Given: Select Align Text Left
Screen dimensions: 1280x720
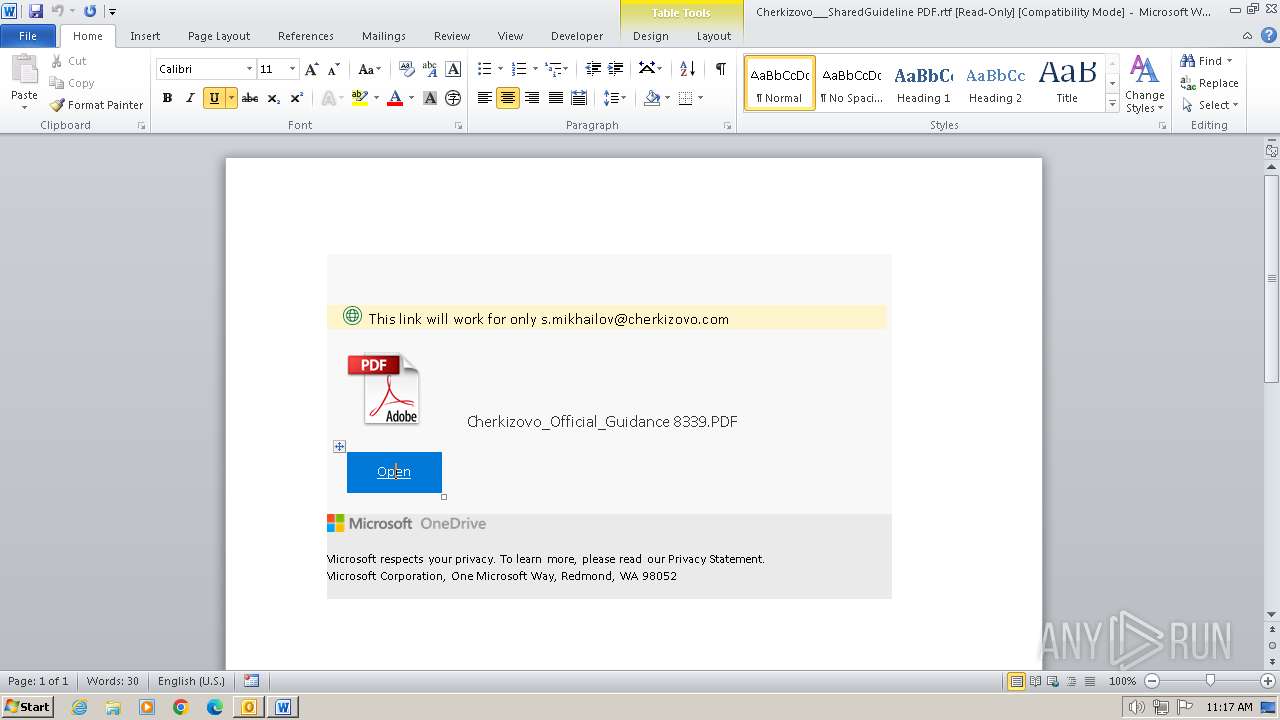Looking at the screenshot, I should (485, 98).
